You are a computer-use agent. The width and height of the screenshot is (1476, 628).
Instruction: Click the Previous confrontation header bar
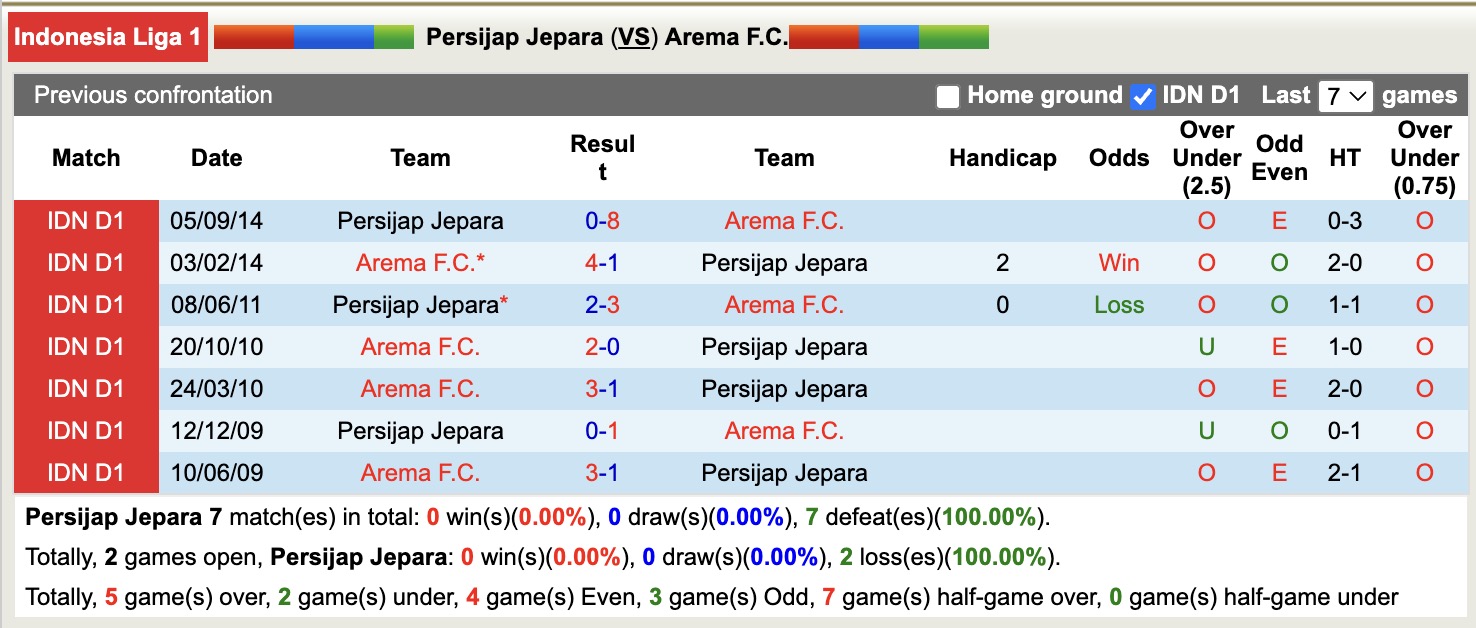click(152, 96)
